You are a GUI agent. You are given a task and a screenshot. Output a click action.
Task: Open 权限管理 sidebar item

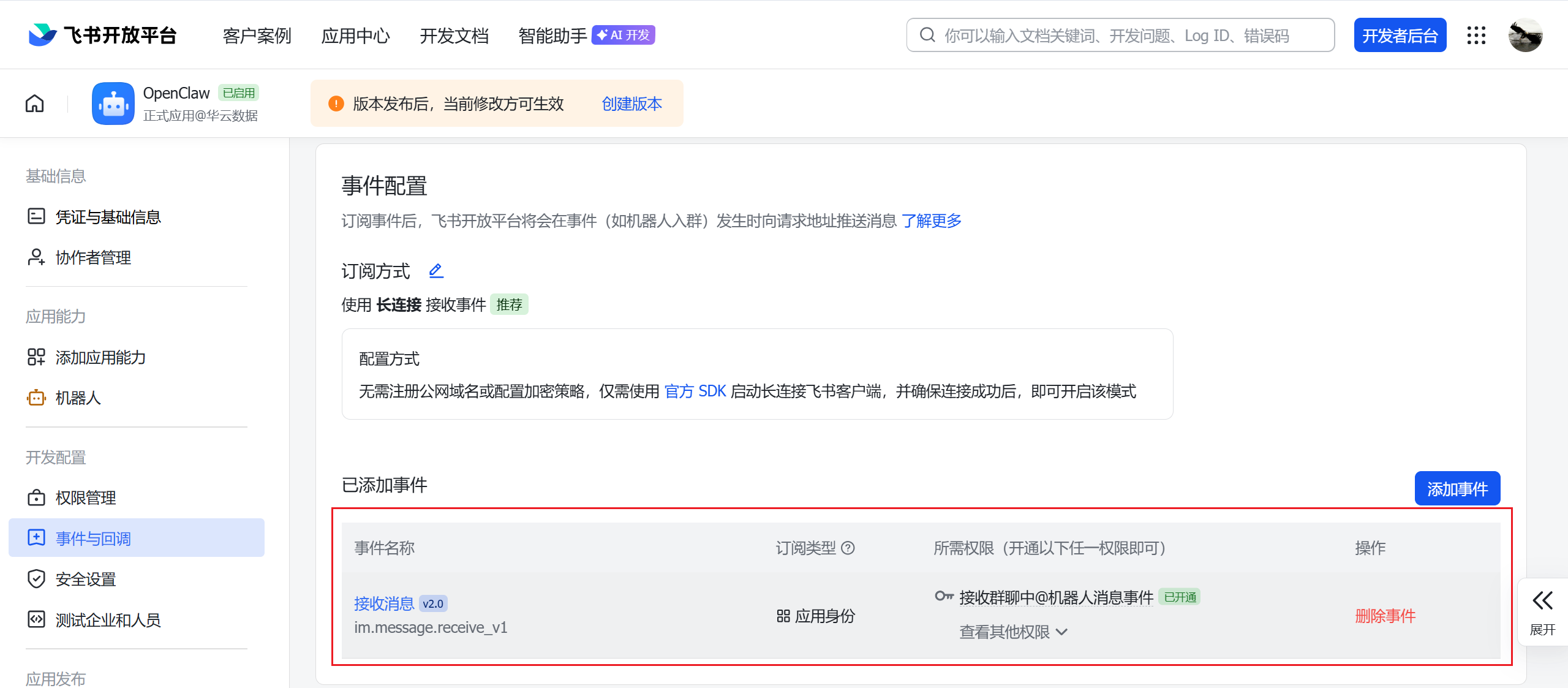86,497
